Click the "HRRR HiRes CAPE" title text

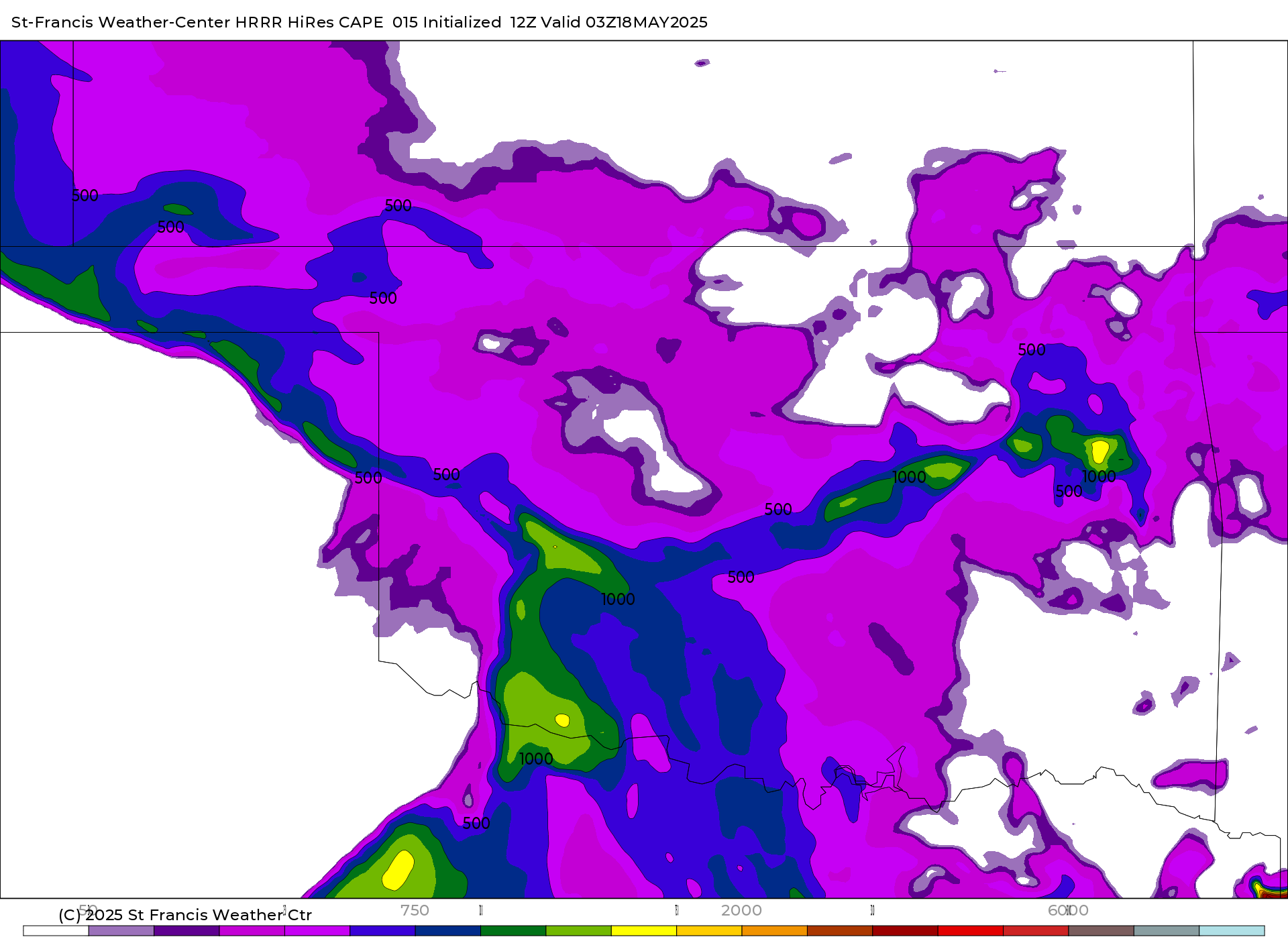tap(309, 22)
